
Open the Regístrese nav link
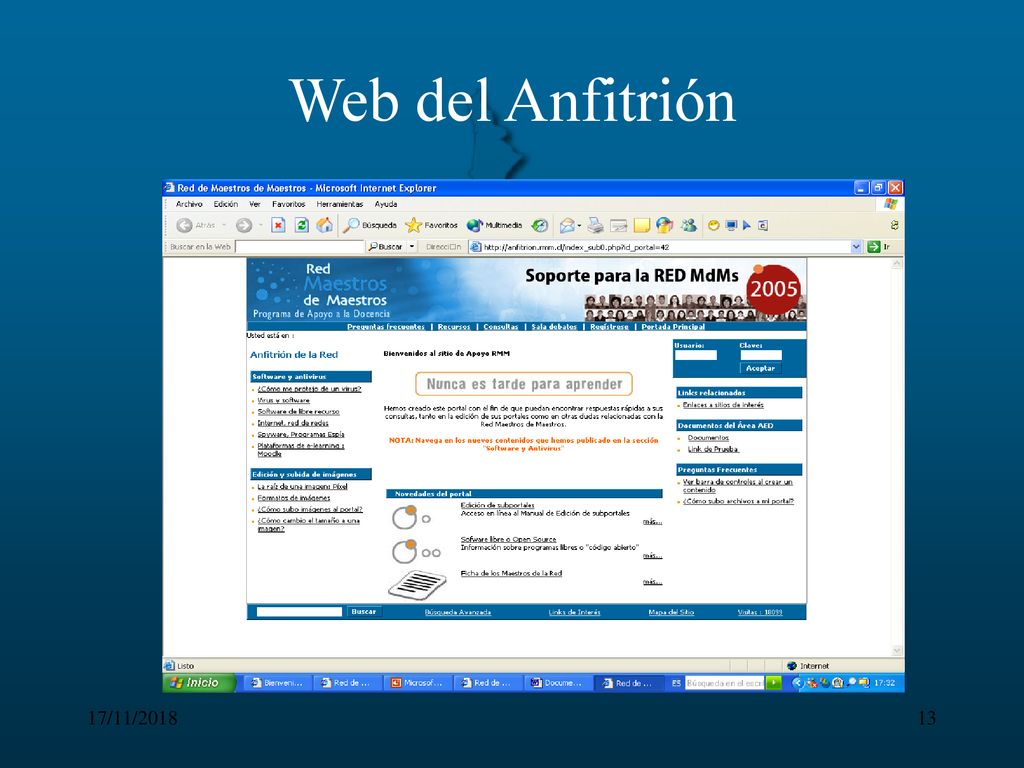609,327
